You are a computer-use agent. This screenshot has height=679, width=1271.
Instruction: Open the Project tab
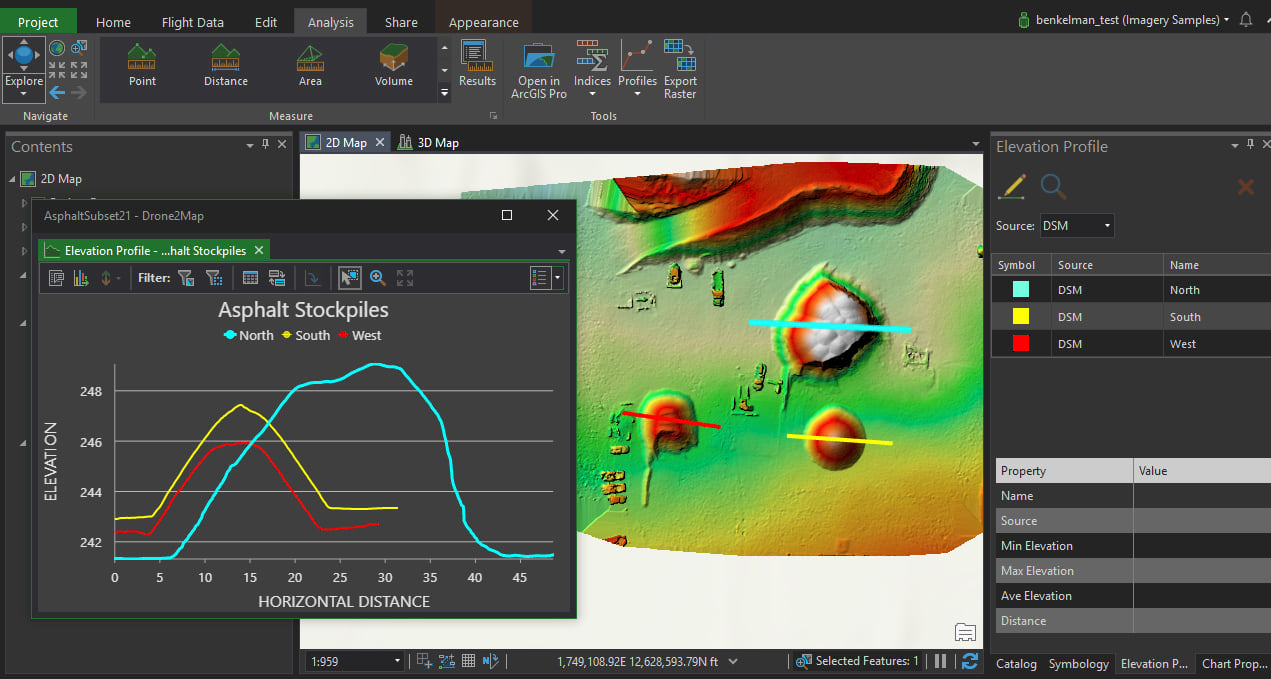point(38,22)
